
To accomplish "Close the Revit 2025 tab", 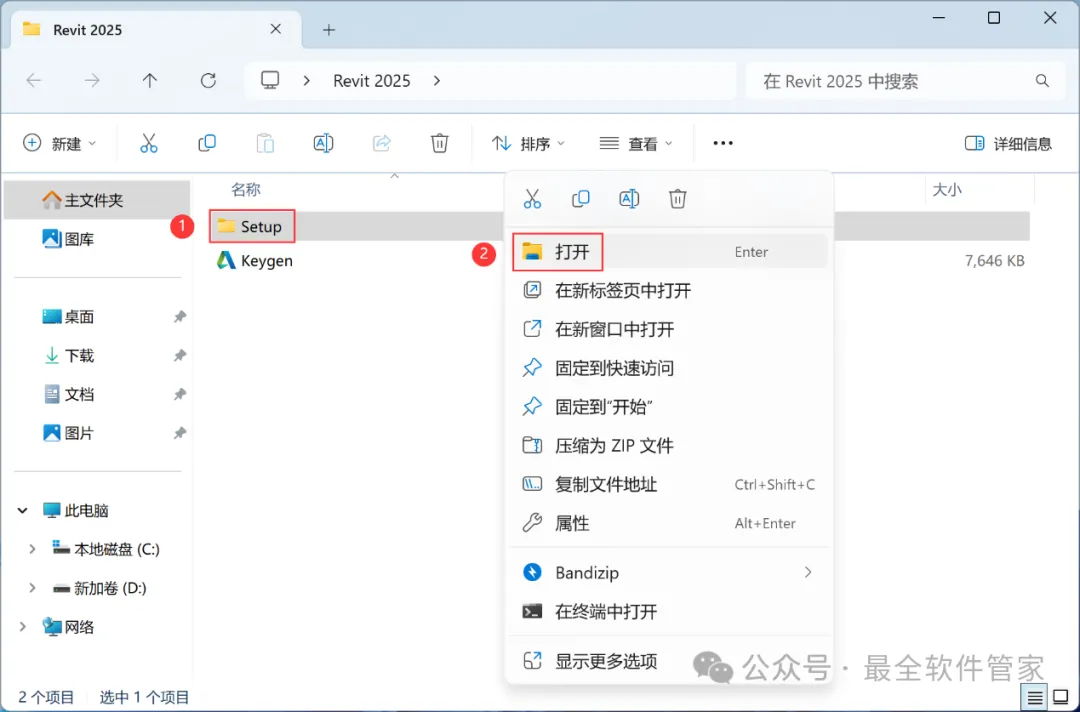I will [276, 29].
